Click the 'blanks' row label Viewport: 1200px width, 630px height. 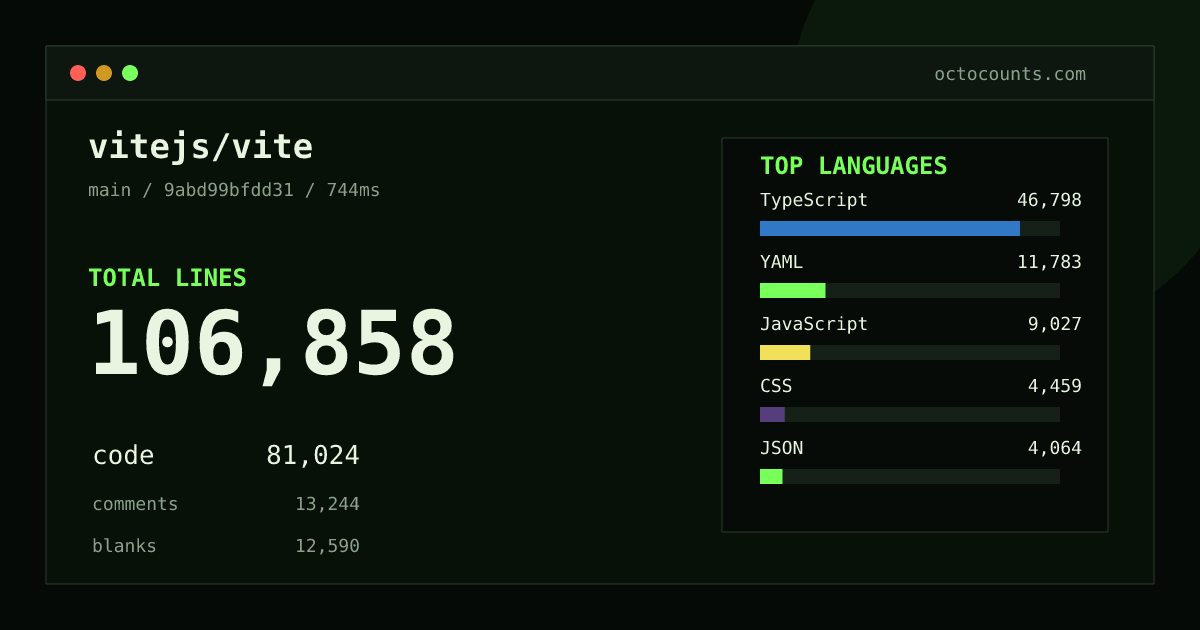point(124,546)
